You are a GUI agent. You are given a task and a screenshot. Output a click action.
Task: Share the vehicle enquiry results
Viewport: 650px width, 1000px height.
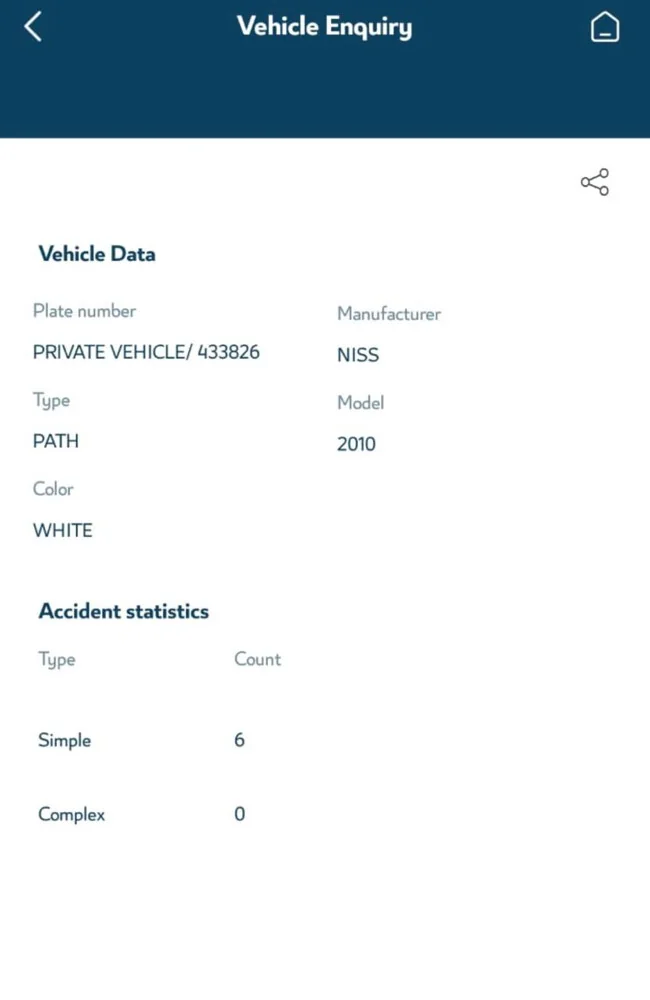(595, 182)
